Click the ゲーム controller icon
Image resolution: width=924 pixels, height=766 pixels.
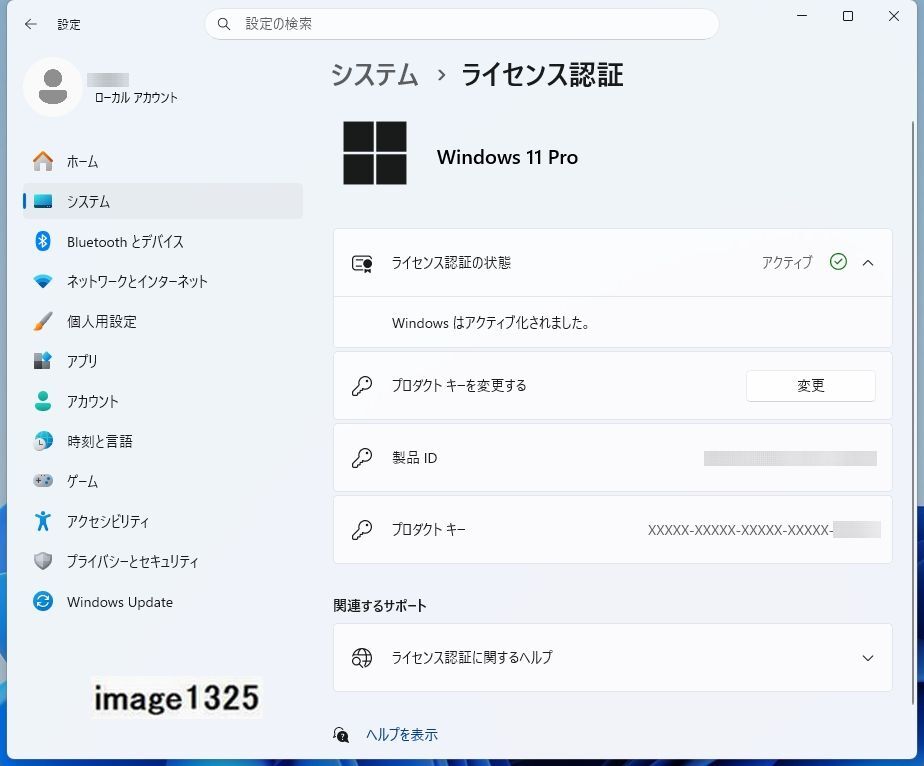[43, 481]
